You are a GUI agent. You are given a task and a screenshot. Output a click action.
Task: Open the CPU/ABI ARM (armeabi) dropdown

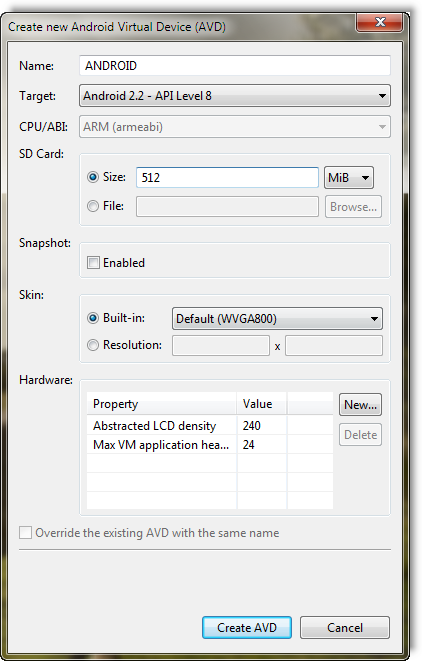point(235,126)
